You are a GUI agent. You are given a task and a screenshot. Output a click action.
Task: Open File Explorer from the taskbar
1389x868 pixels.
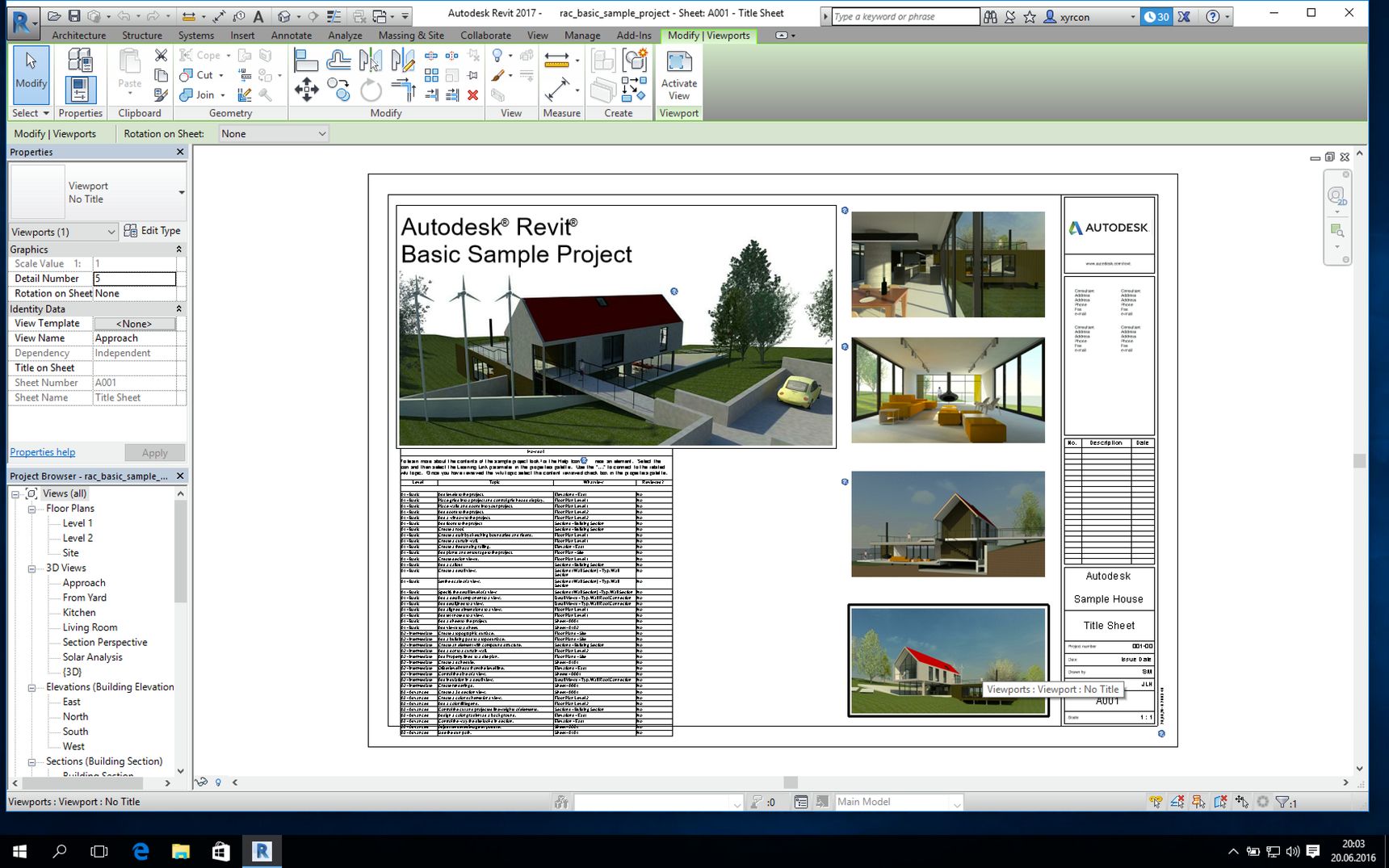click(x=180, y=851)
